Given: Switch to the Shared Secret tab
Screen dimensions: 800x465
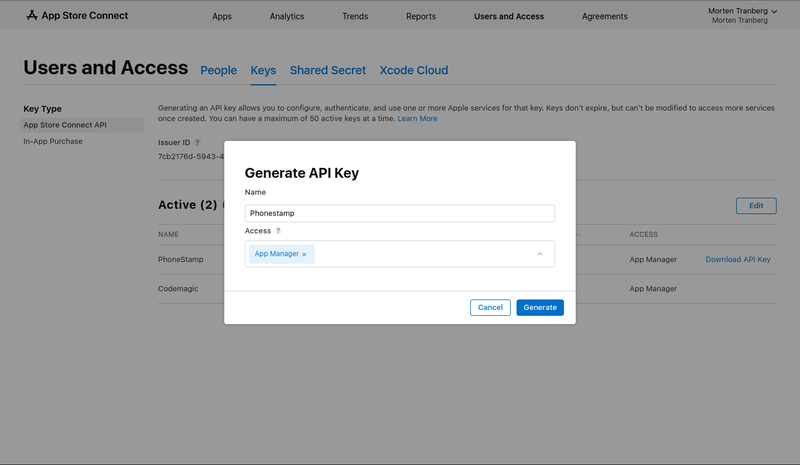Looking at the screenshot, I should point(328,70).
